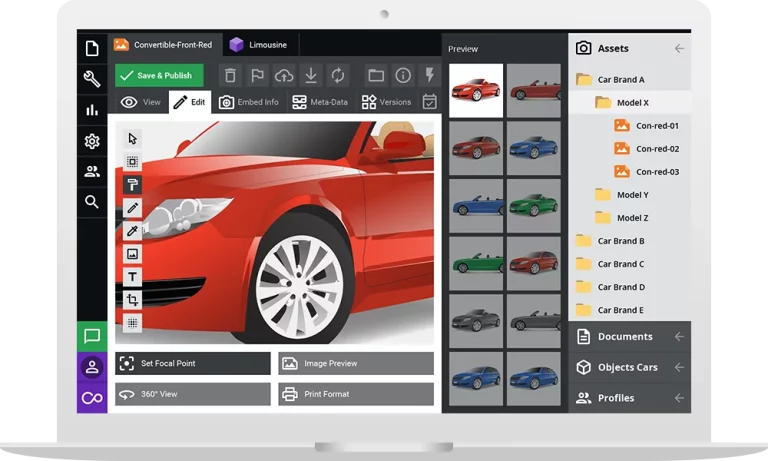Switch to the Convertible-Front-Red tab

tap(165, 45)
